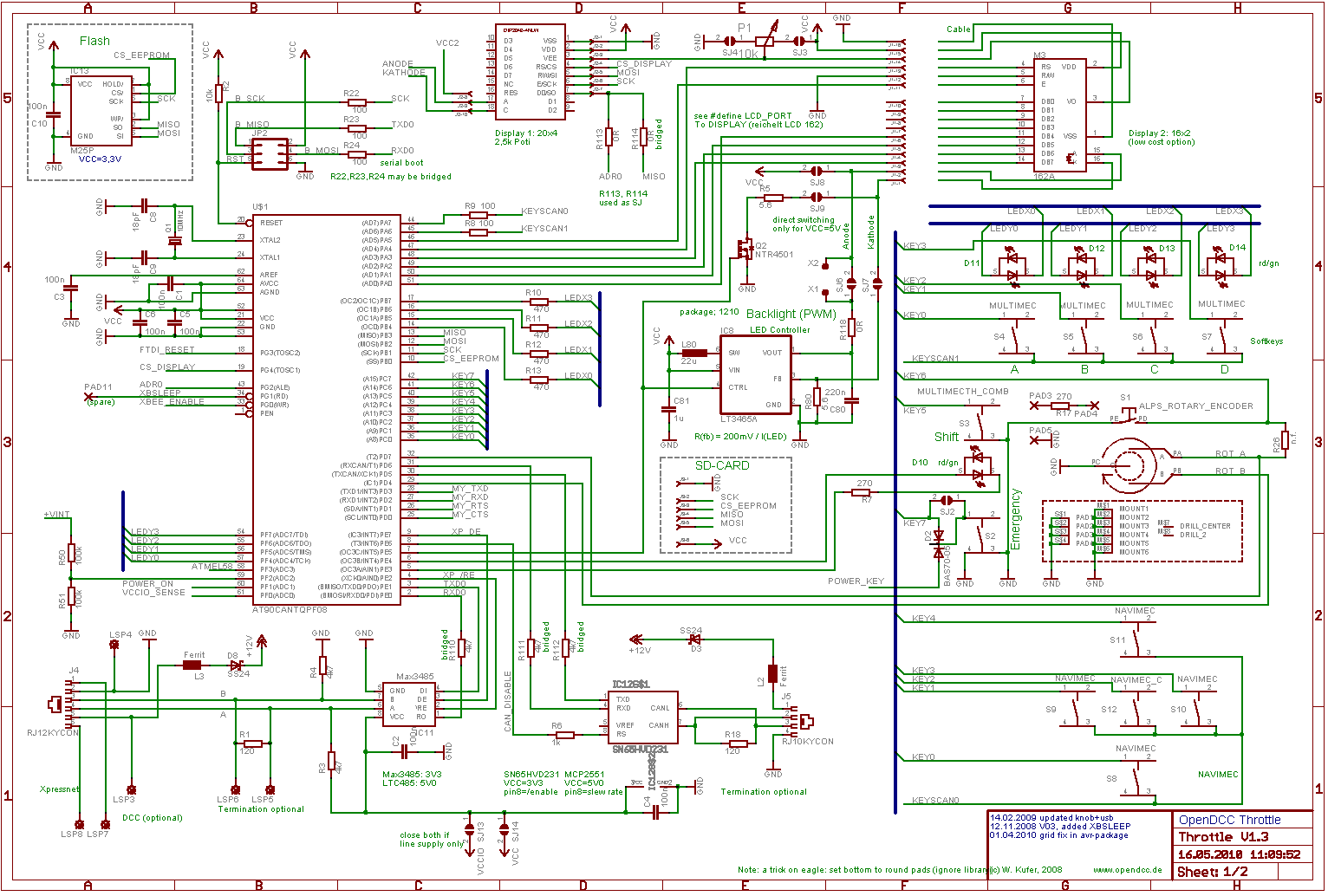1328x896 pixels.
Task: Select the D3 SS24 diode symbol
Action: 694,639
